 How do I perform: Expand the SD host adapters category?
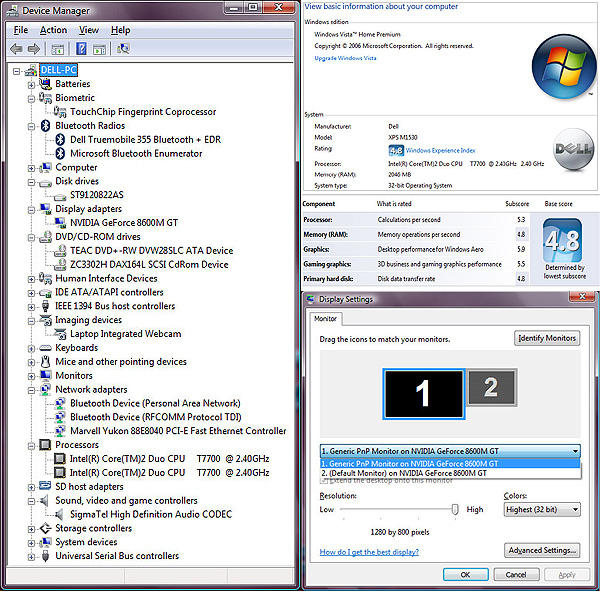coord(31,487)
